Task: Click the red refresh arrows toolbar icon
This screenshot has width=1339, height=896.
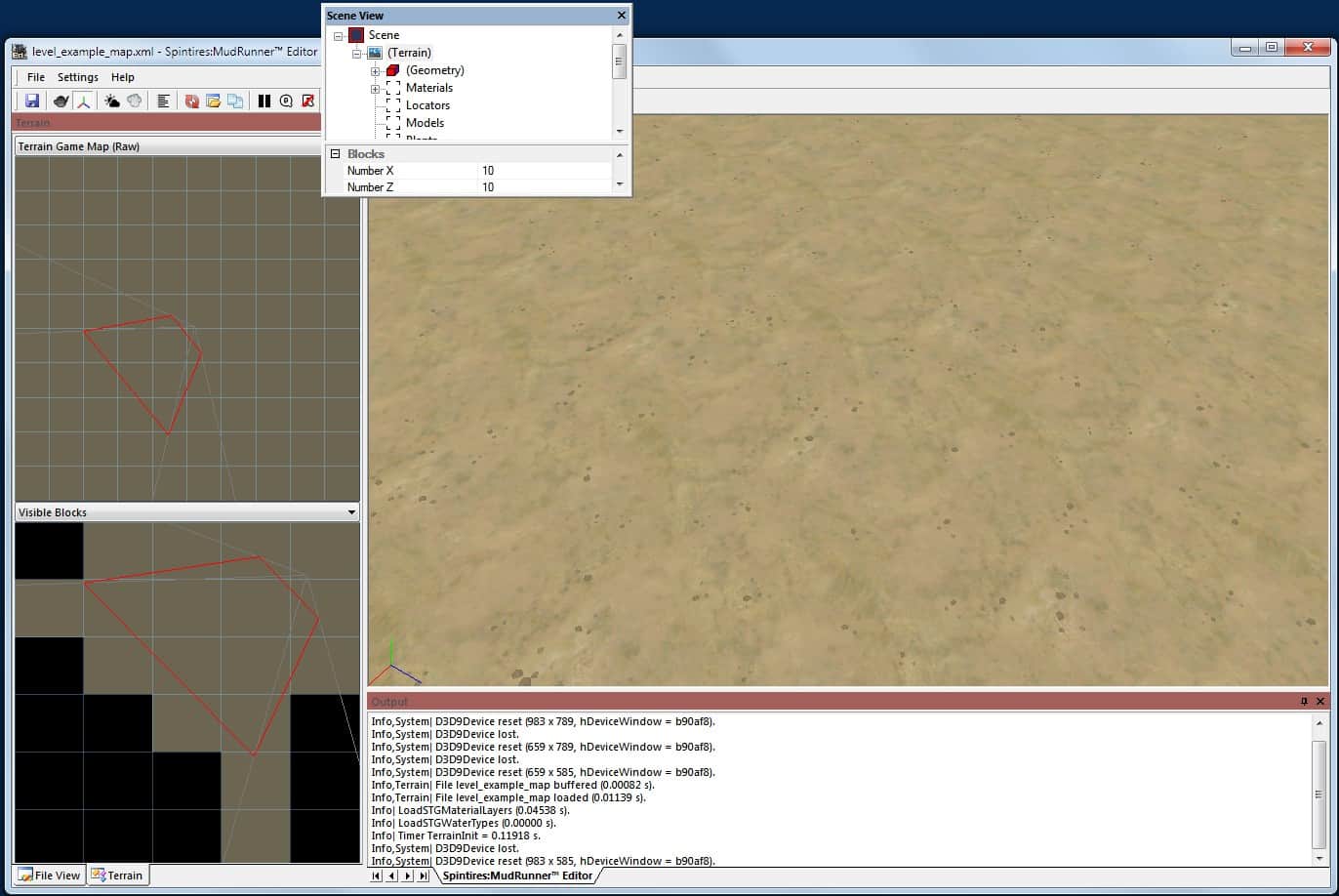Action: tap(192, 101)
